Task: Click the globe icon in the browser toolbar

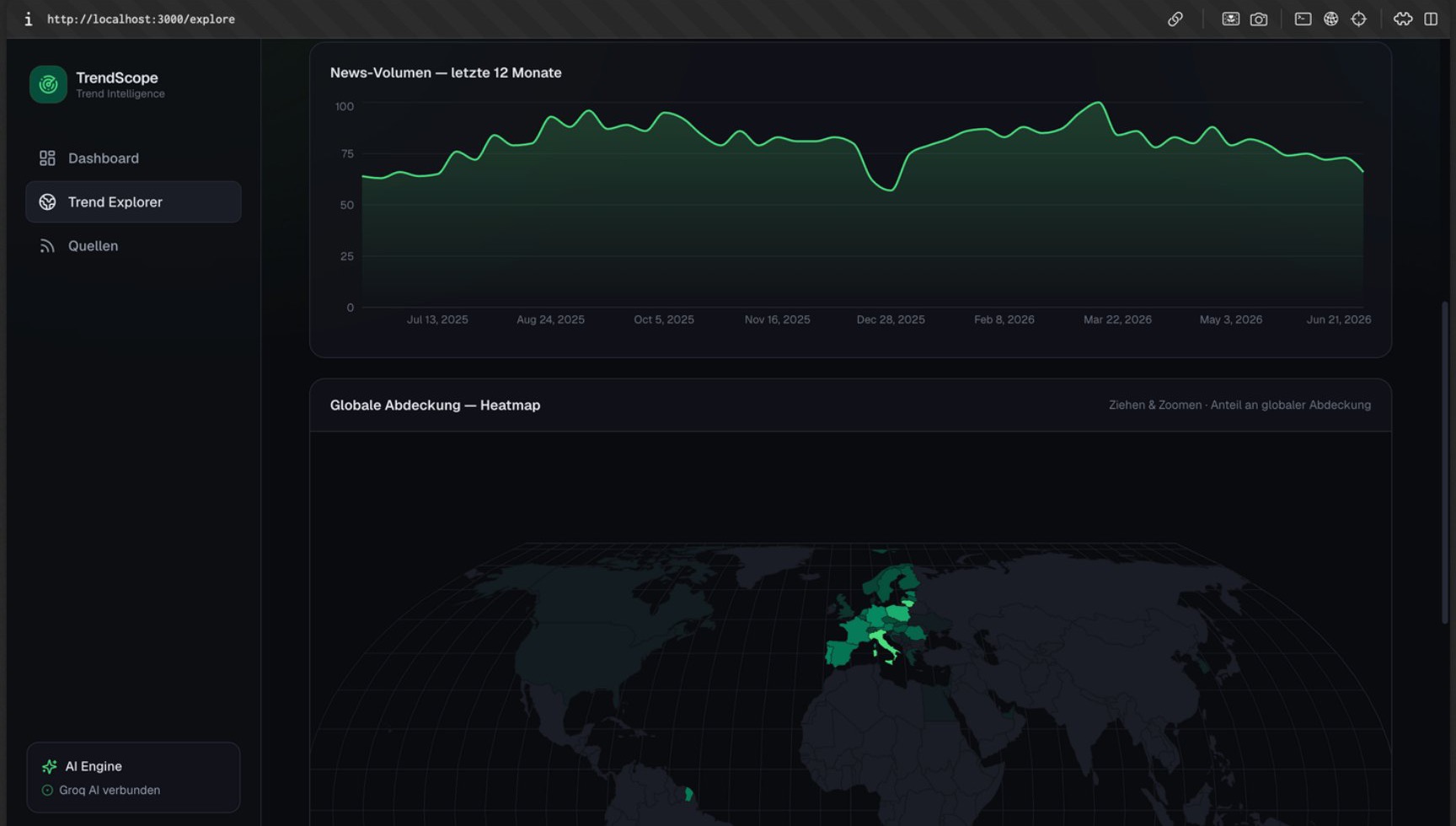Action: tap(1330, 19)
